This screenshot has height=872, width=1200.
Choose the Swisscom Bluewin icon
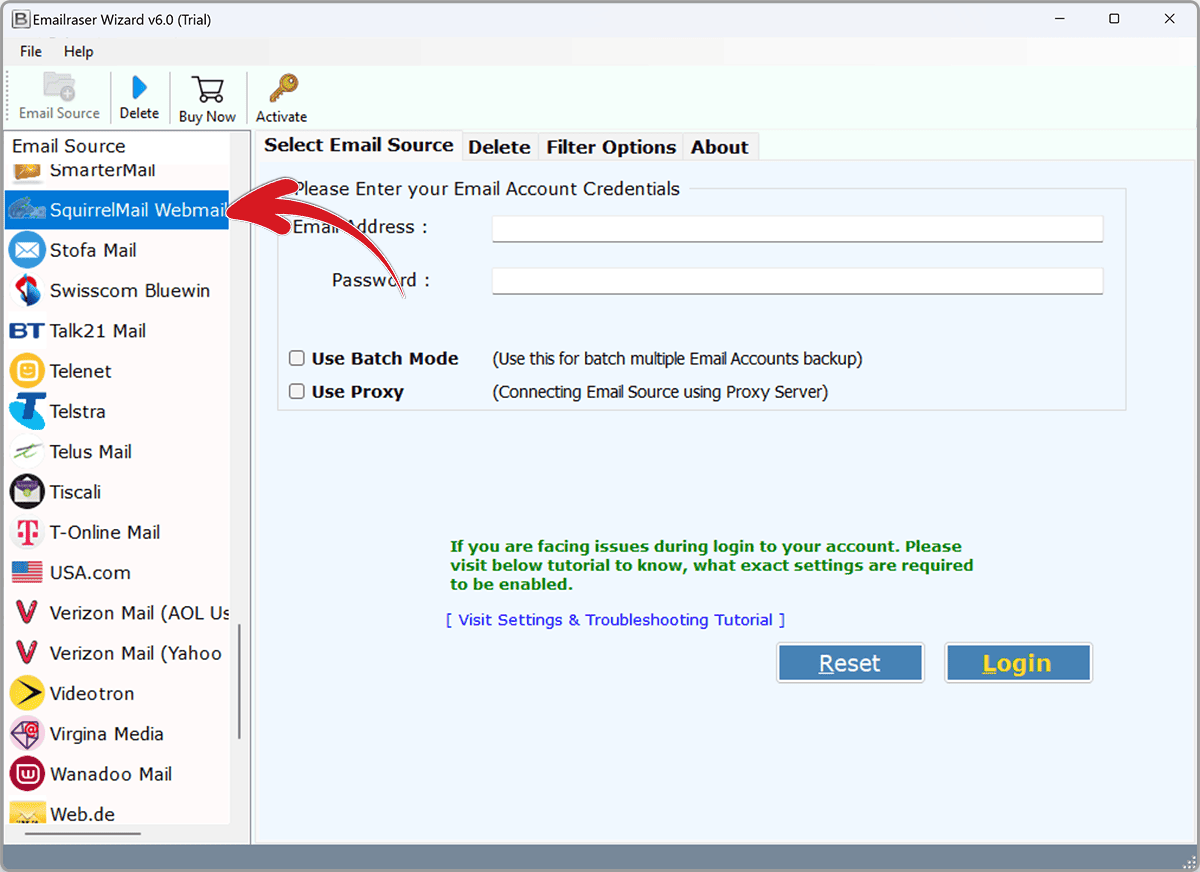(27, 290)
